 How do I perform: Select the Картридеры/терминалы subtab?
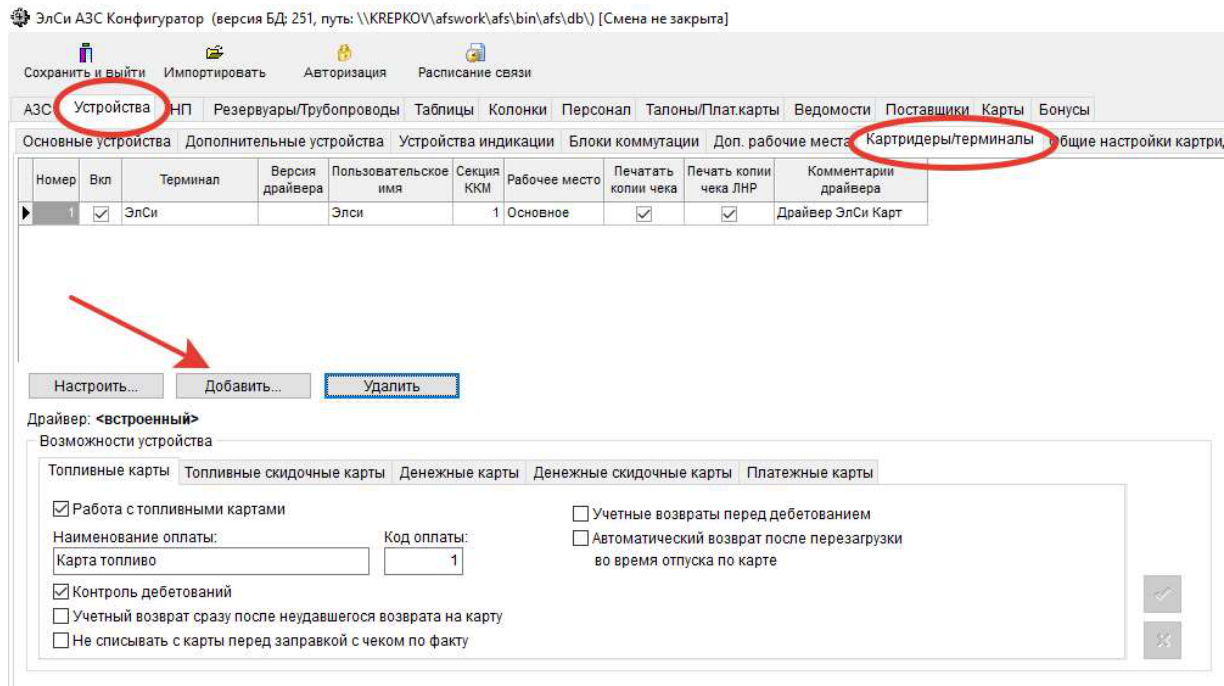coord(950,140)
